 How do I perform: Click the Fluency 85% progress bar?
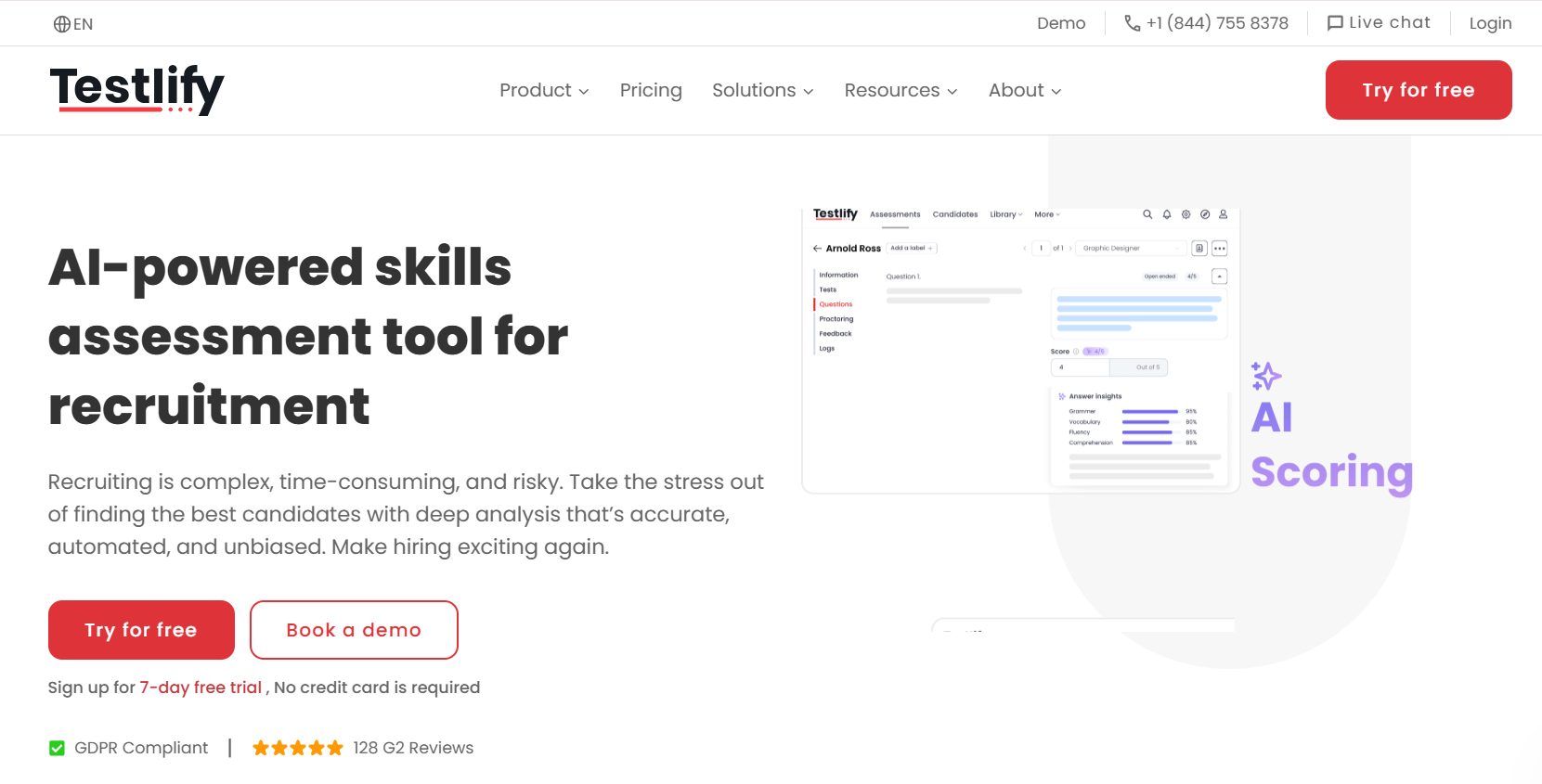[1150, 432]
